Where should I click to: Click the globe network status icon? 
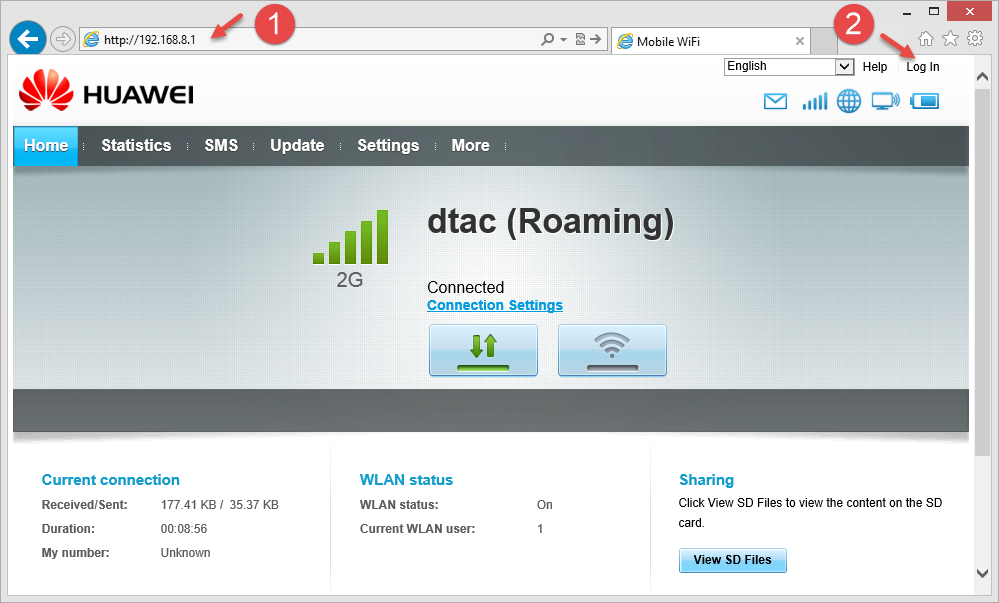(x=849, y=101)
